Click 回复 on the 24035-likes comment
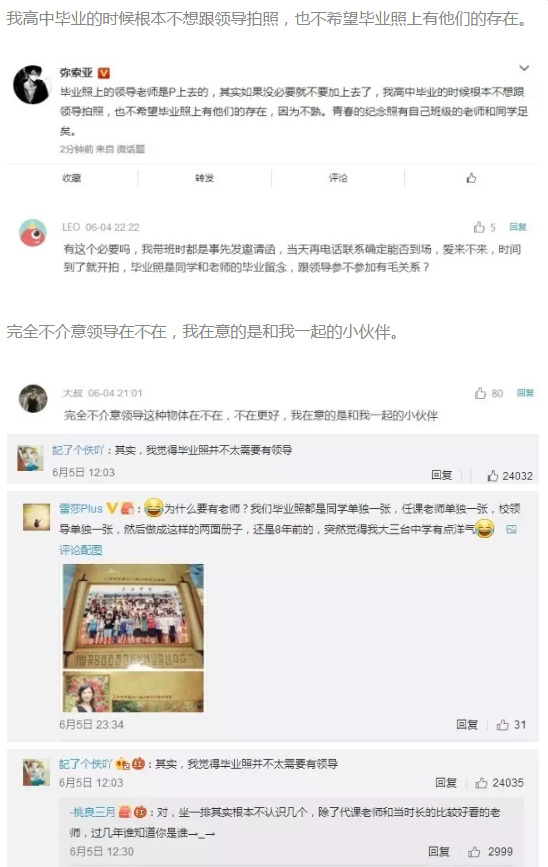The width and height of the screenshot is (548, 867). coord(446,783)
